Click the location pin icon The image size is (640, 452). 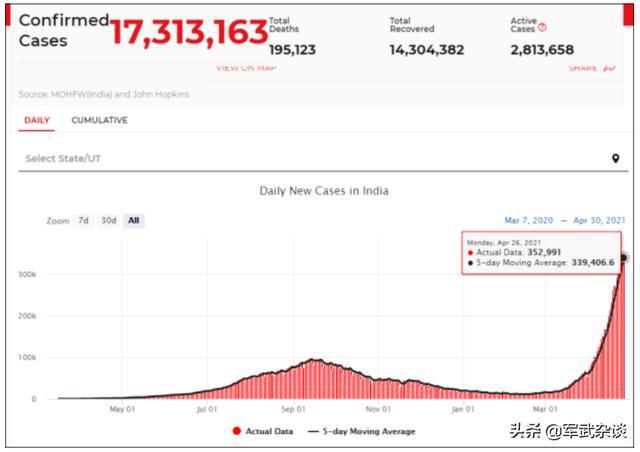coord(616,159)
